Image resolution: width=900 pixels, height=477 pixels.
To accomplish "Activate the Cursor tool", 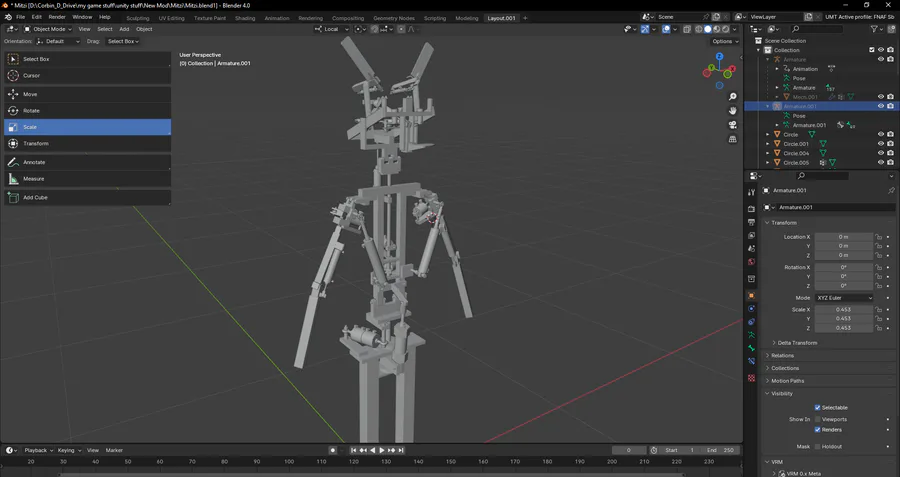I will (x=87, y=76).
